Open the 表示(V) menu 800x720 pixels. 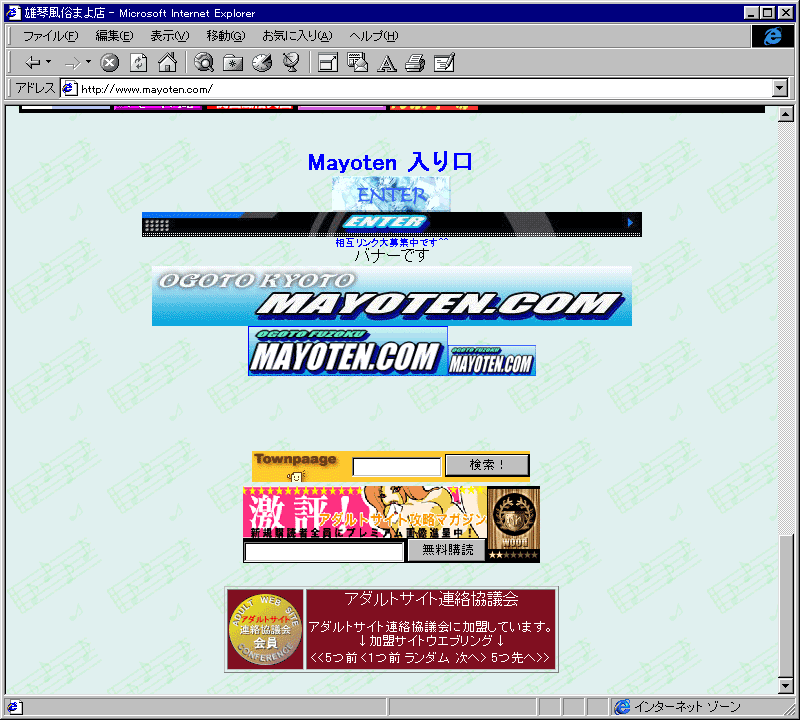(169, 36)
